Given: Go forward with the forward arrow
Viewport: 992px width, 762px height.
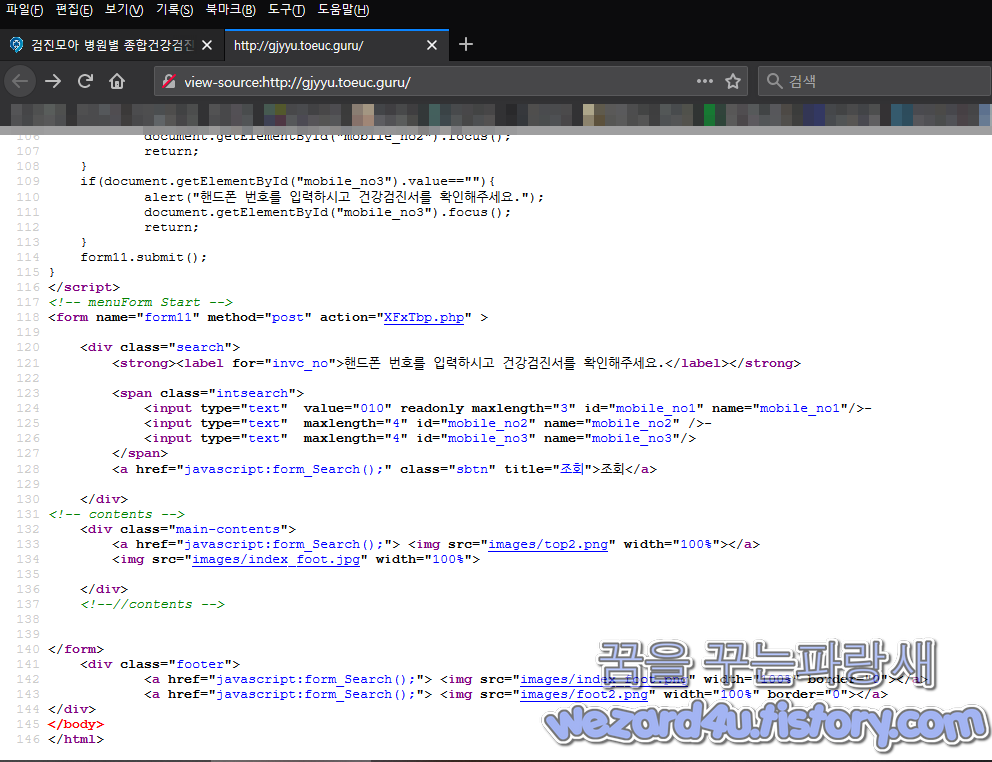Looking at the screenshot, I should [53, 81].
